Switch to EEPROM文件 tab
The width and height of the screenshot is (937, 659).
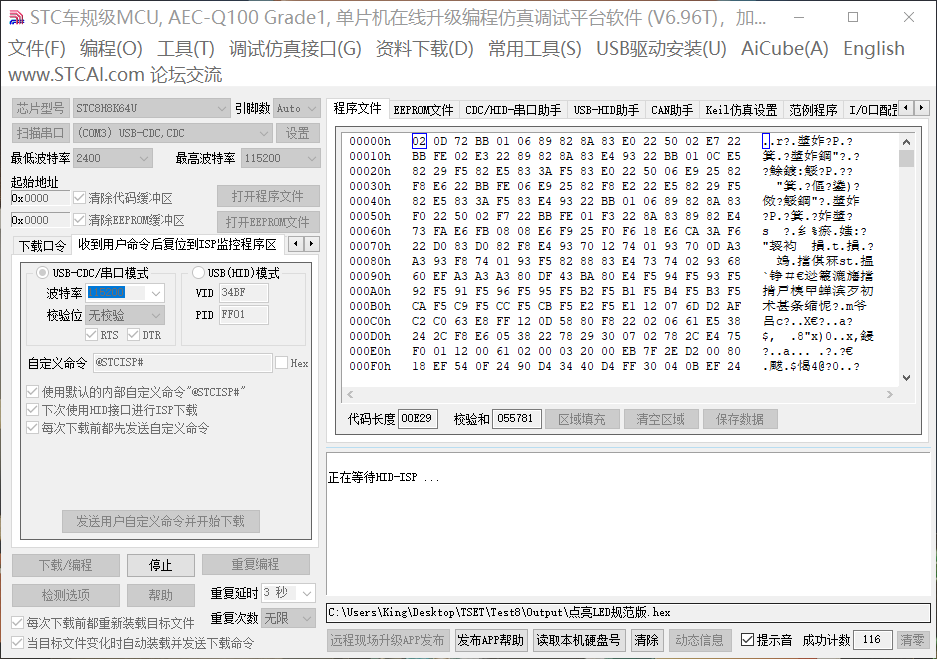point(424,110)
